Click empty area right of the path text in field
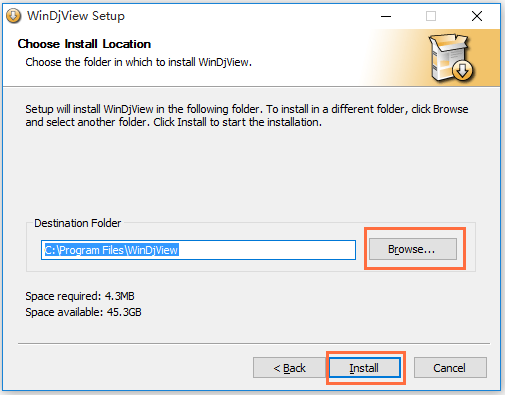 click(x=267, y=250)
